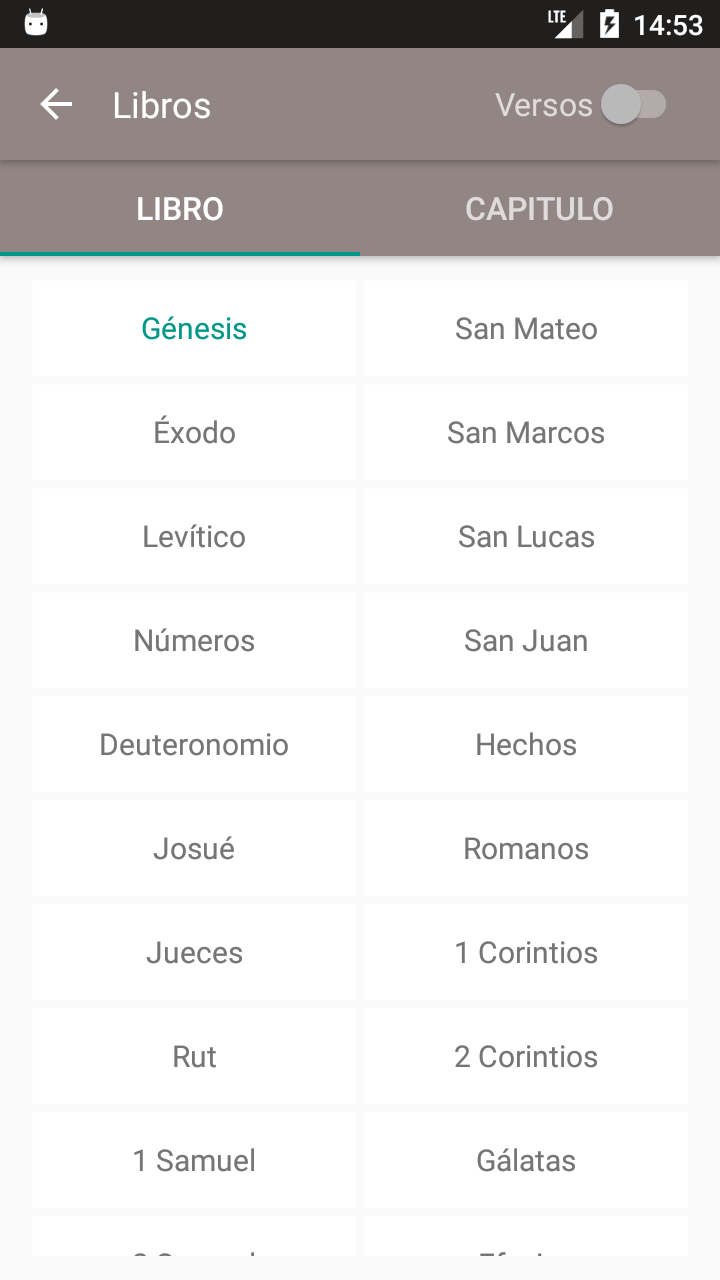Switch to the CAPITULO tab
The image size is (720, 1280).
(x=539, y=209)
